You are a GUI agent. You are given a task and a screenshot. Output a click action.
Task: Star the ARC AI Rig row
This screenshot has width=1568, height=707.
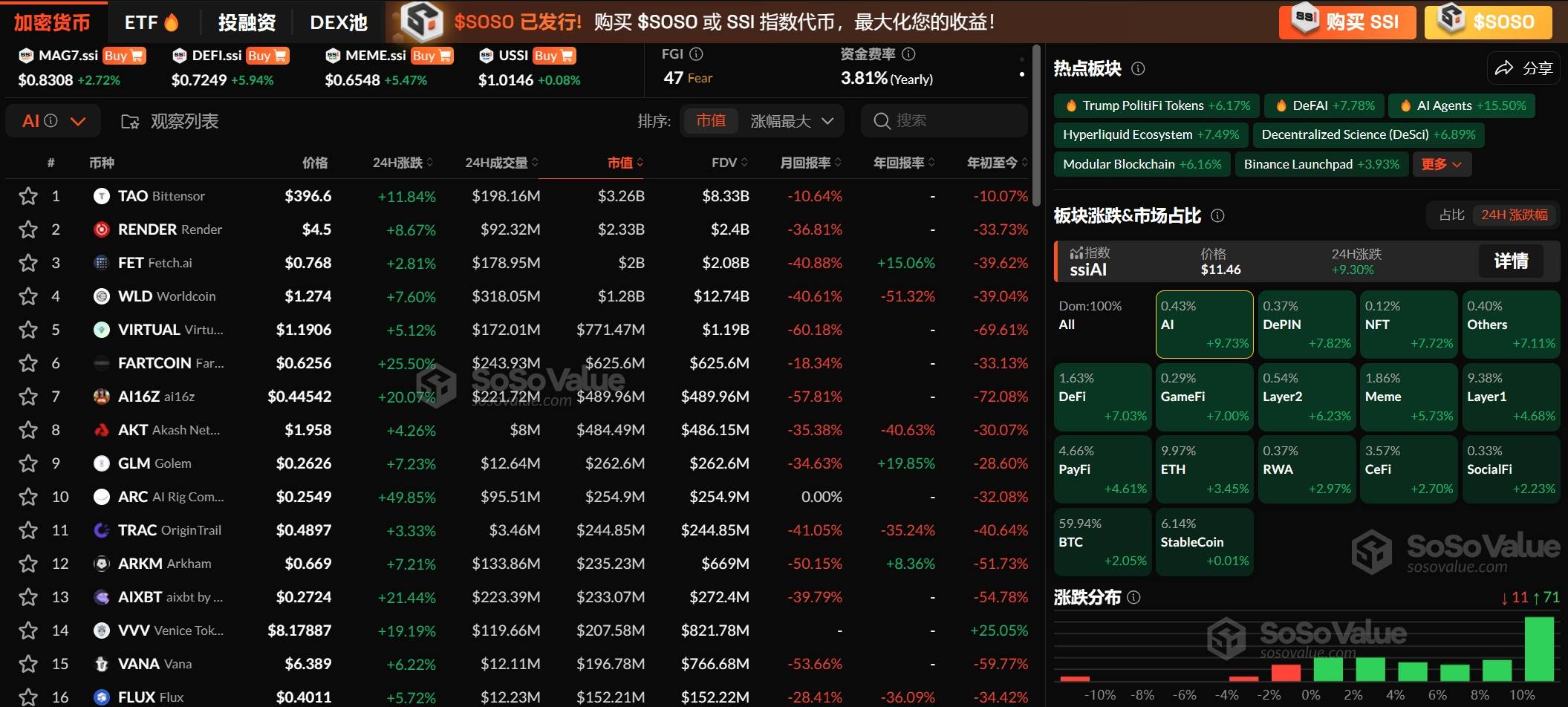click(x=28, y=497)
